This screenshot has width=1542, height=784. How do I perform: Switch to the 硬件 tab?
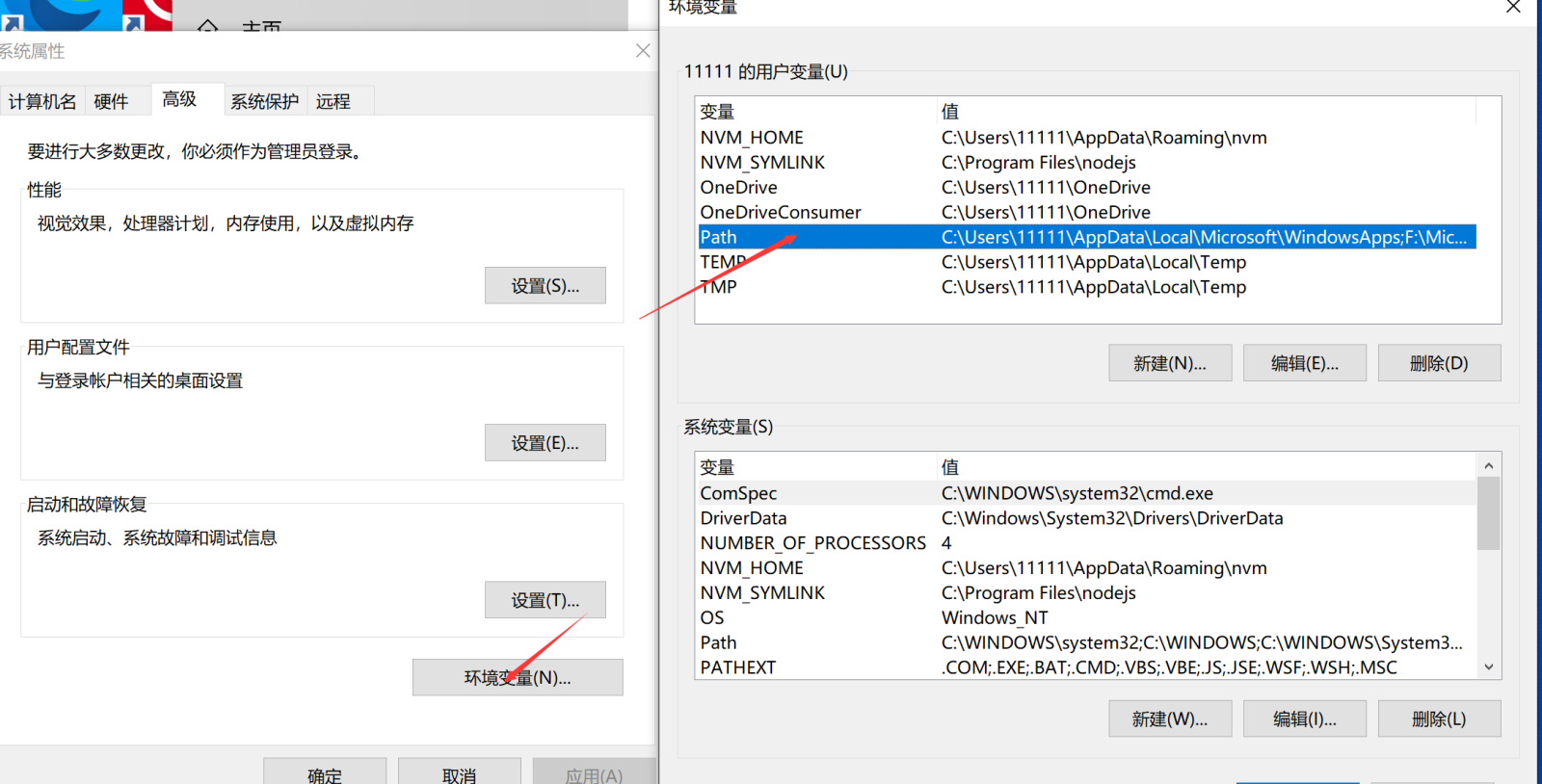(x=112, y=101)
